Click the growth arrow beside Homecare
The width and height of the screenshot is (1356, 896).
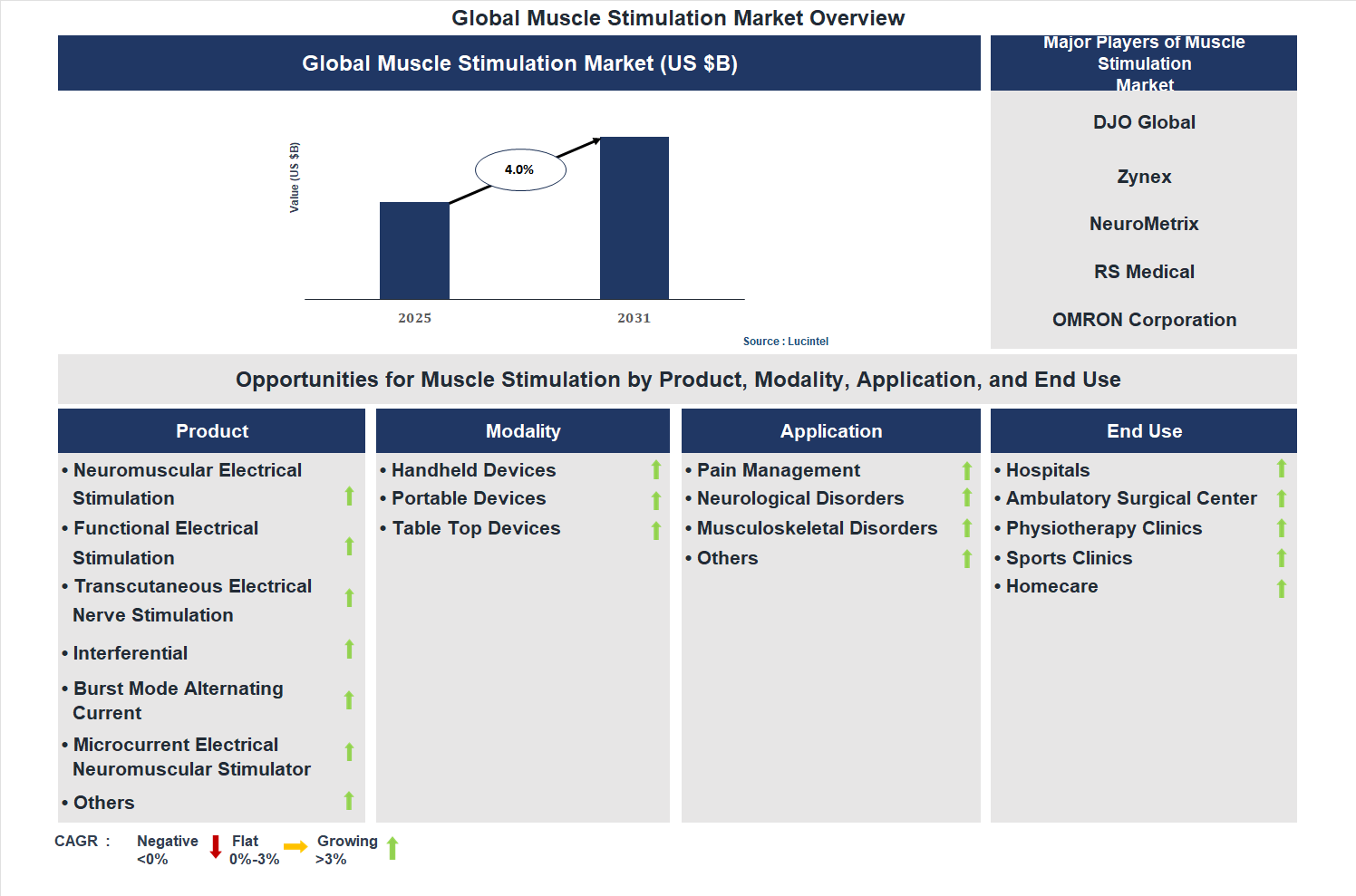(x=1282, y=588)
